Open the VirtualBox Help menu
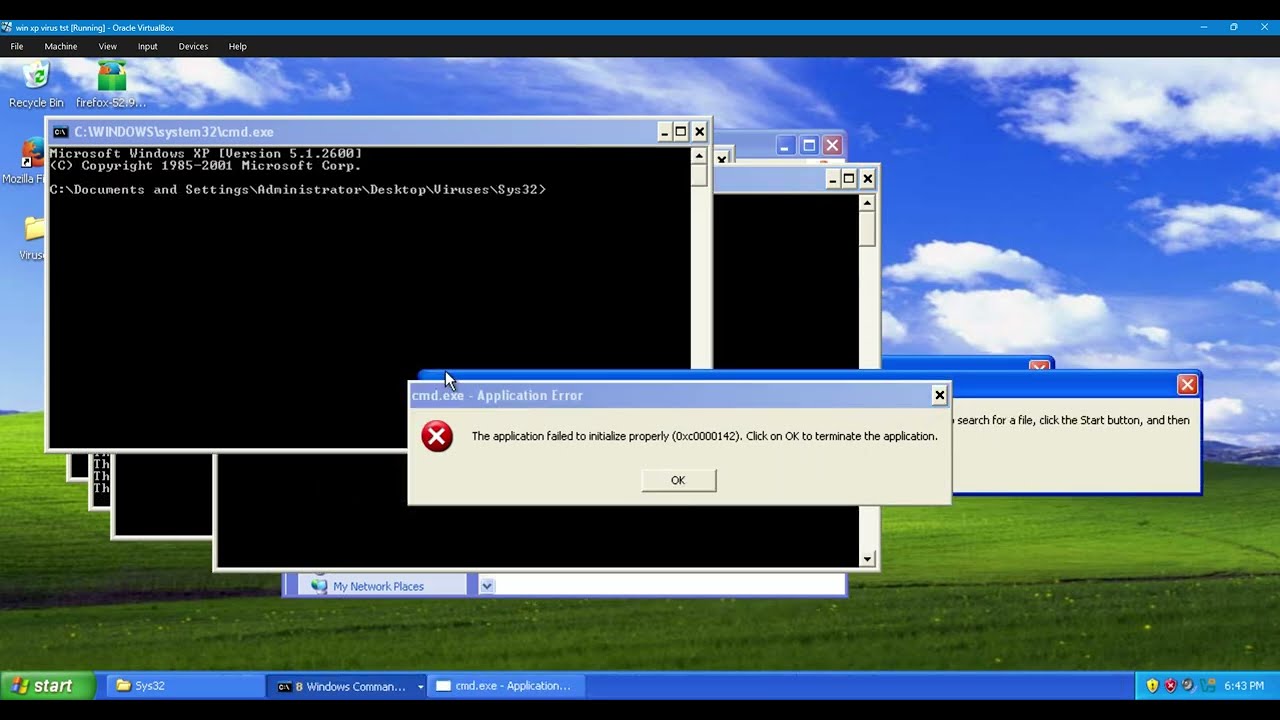Image resolution: width=1280 pixels, height=720 pixels. [x=237, y=46]
